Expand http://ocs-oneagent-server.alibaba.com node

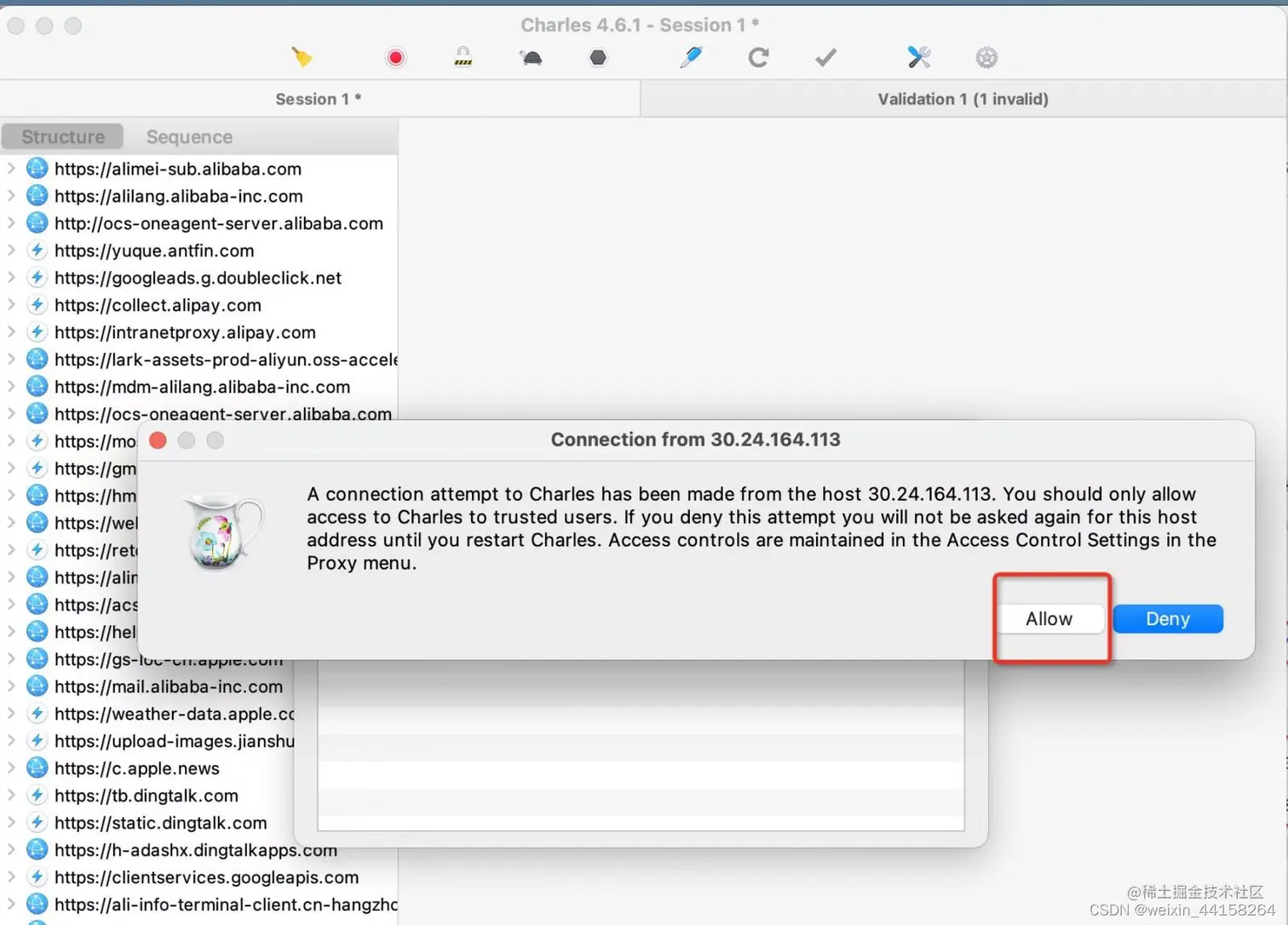click(x=11, y=223)
